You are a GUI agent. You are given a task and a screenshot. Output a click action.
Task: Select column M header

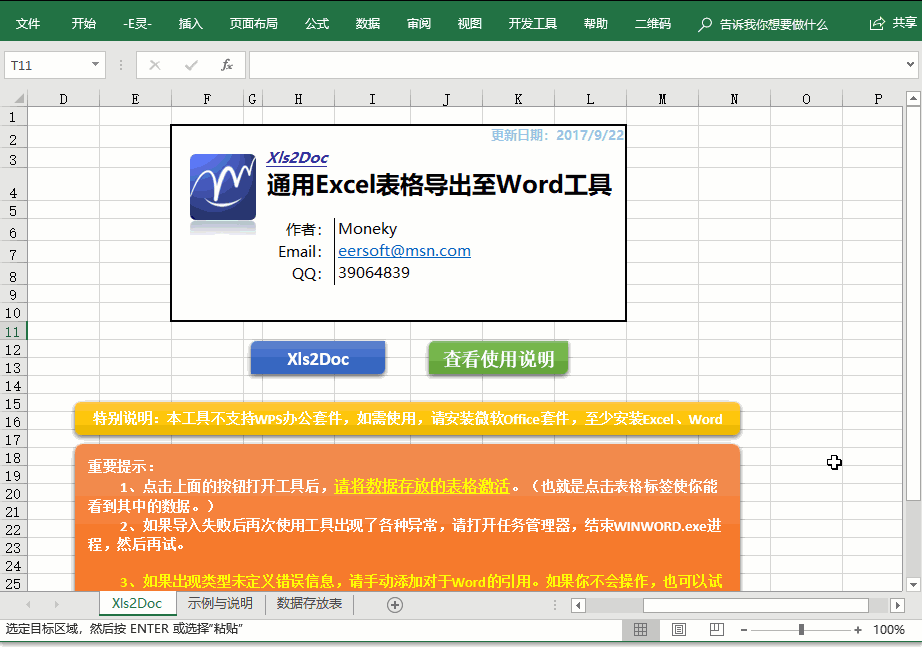coord(662,99)
